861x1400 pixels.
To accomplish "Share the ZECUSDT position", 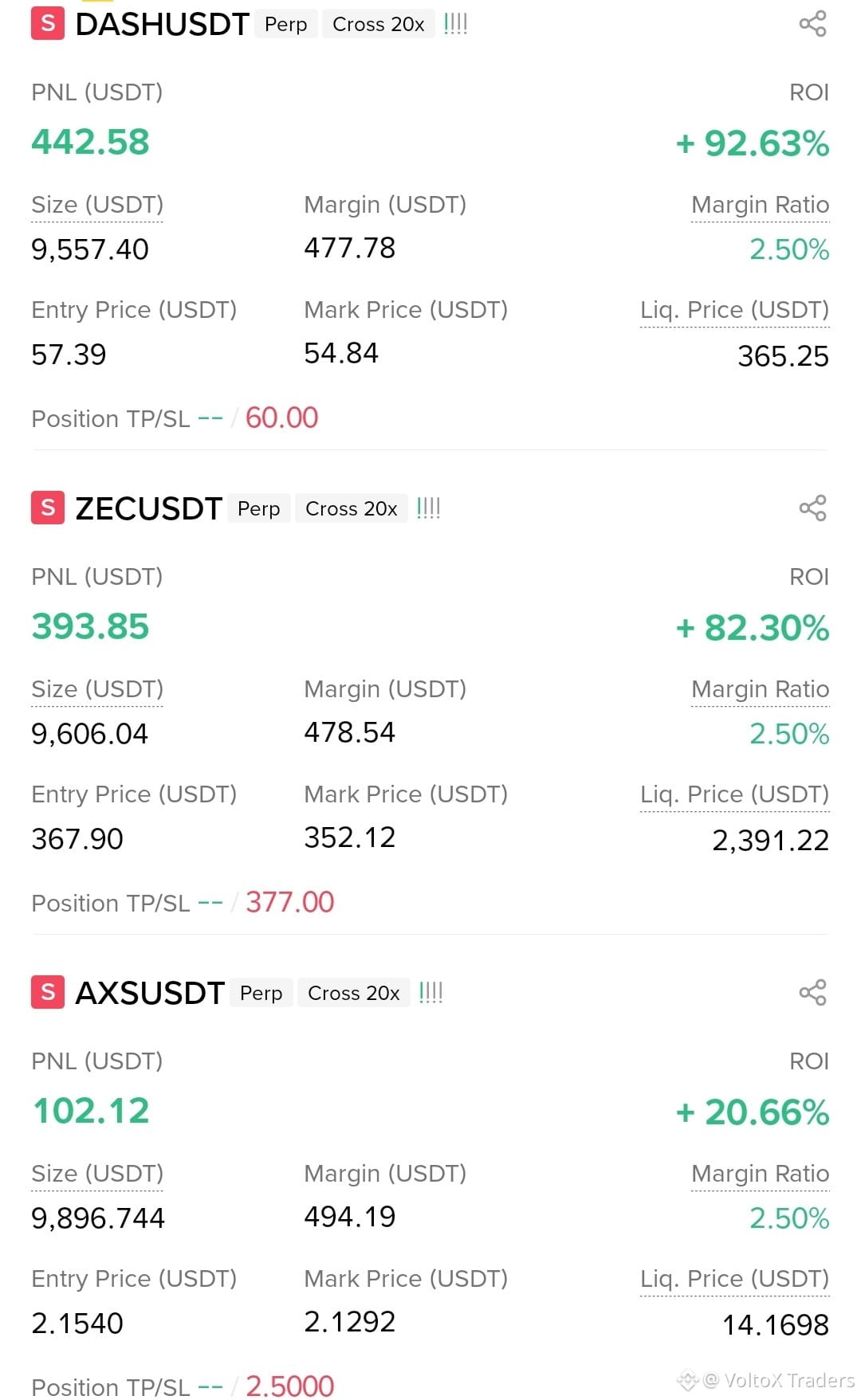I will 812,508.
